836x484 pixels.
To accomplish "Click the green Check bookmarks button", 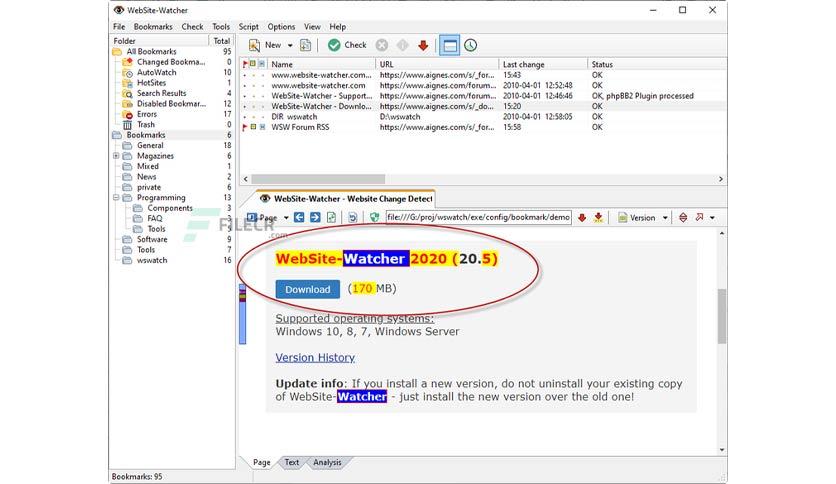I will pyautogui.click(x=347, y=45).
